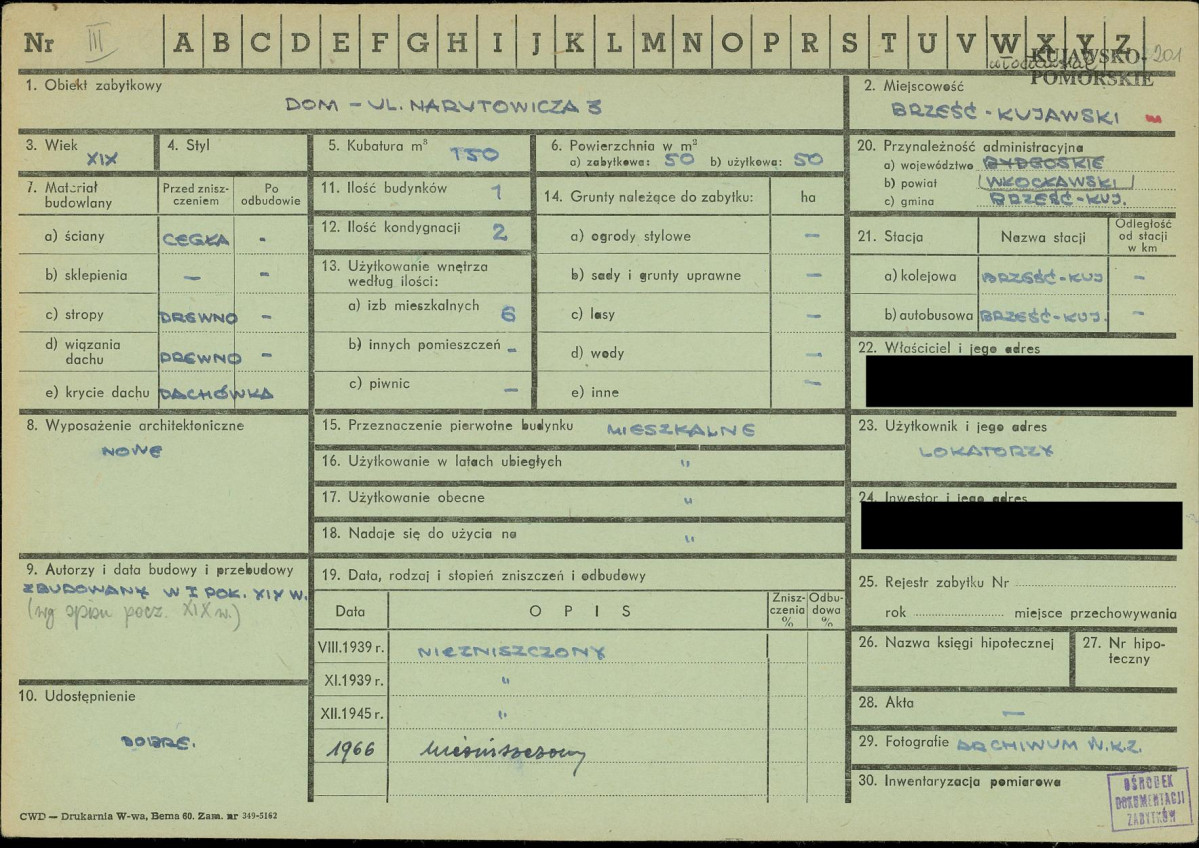Select the letter K index box

[574, 42]
